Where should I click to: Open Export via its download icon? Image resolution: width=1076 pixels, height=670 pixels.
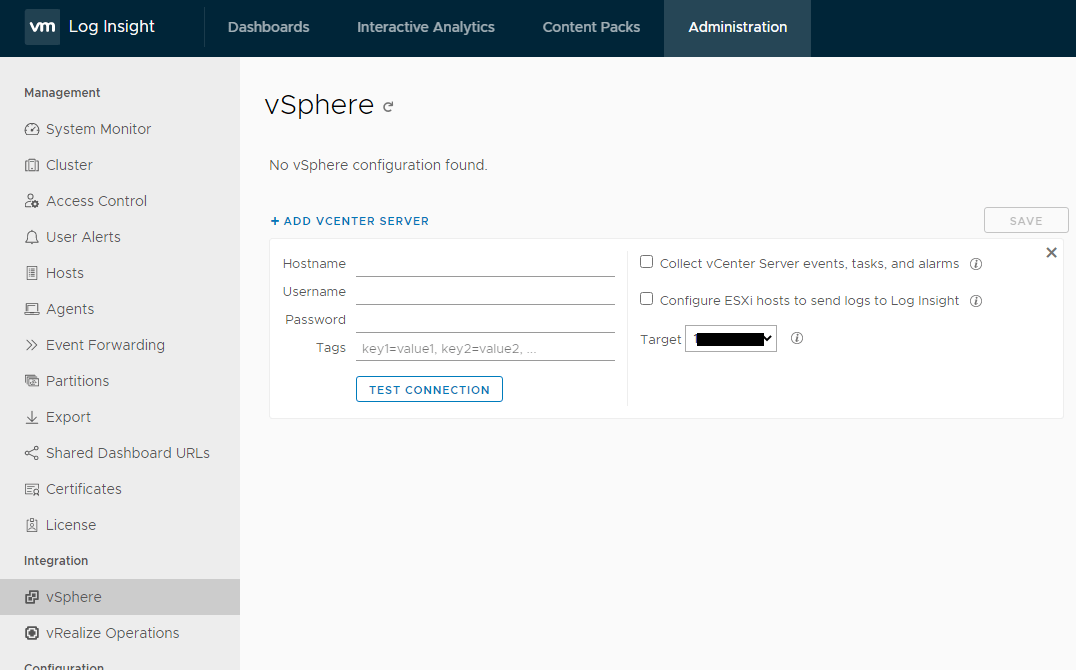point(31,416)
